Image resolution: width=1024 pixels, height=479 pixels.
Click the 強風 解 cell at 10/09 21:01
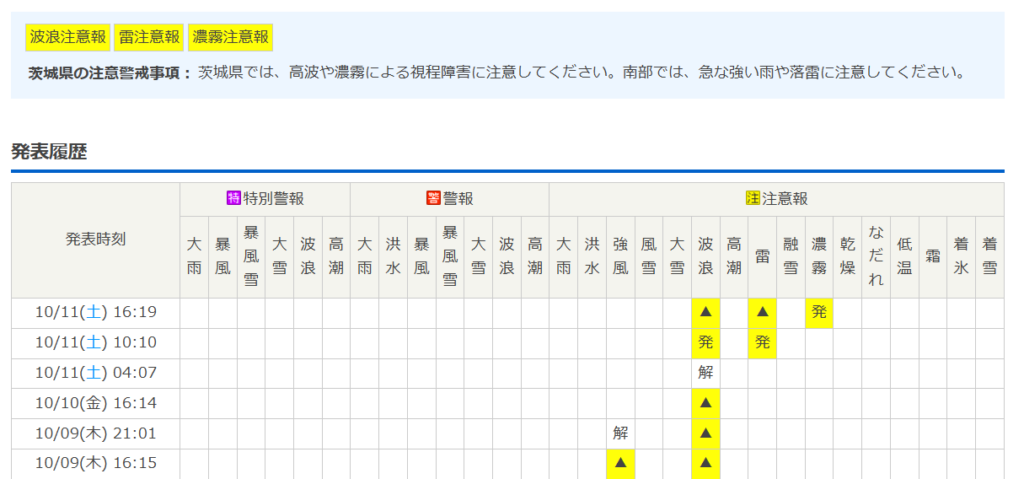pyautogui.click(x=620, y=433)
